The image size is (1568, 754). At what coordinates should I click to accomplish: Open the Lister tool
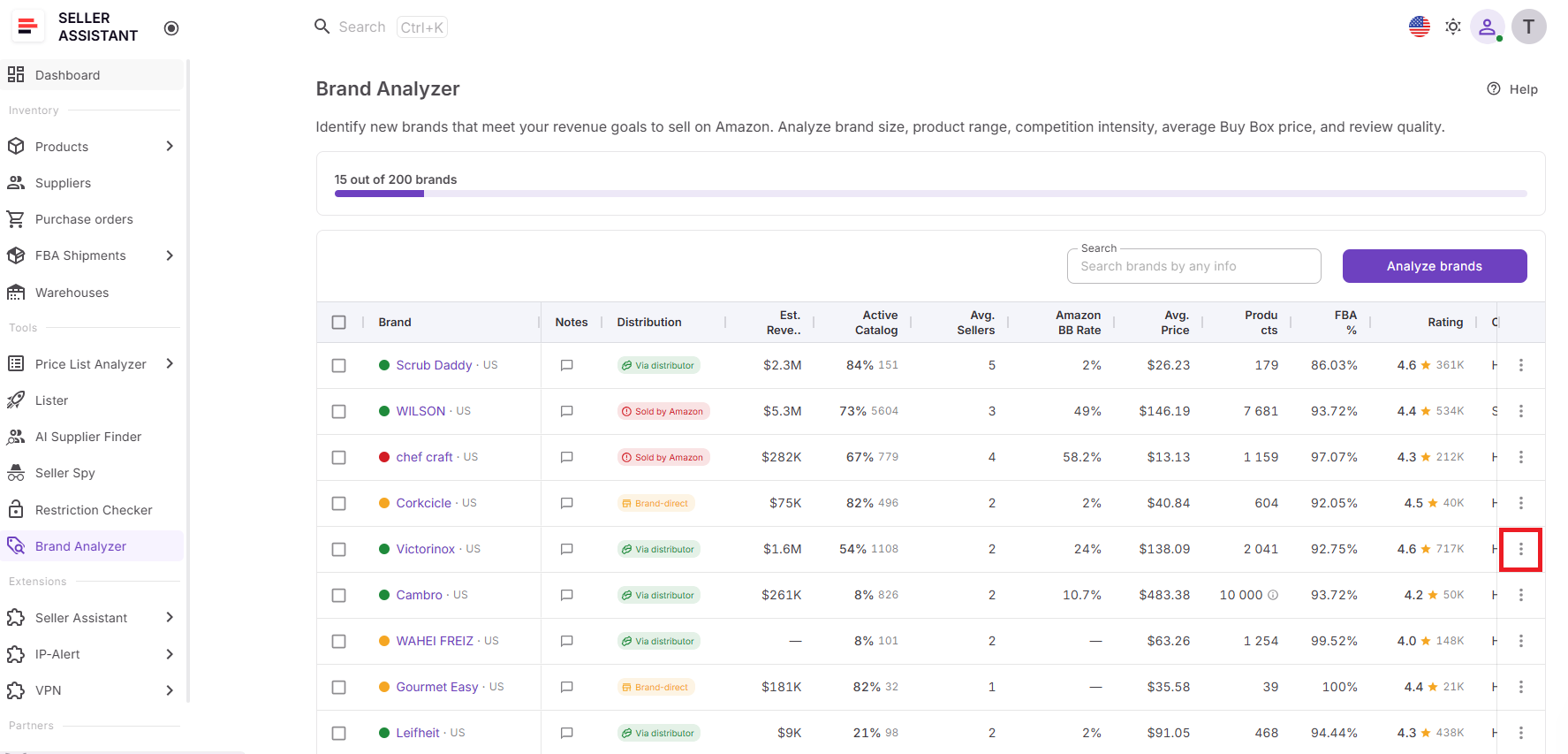(x=92, y=400)
